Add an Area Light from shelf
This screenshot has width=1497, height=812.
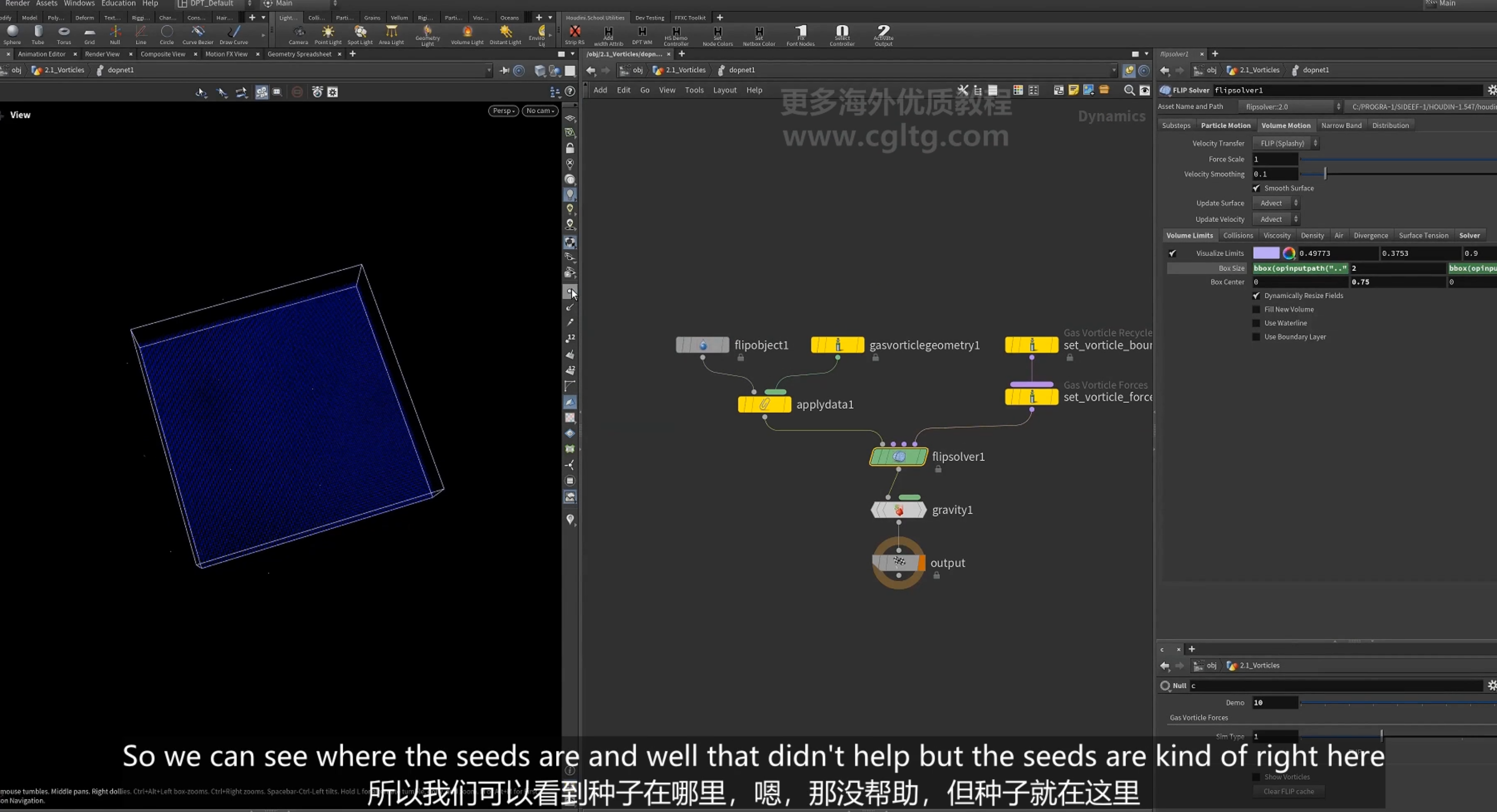[391, 34]
